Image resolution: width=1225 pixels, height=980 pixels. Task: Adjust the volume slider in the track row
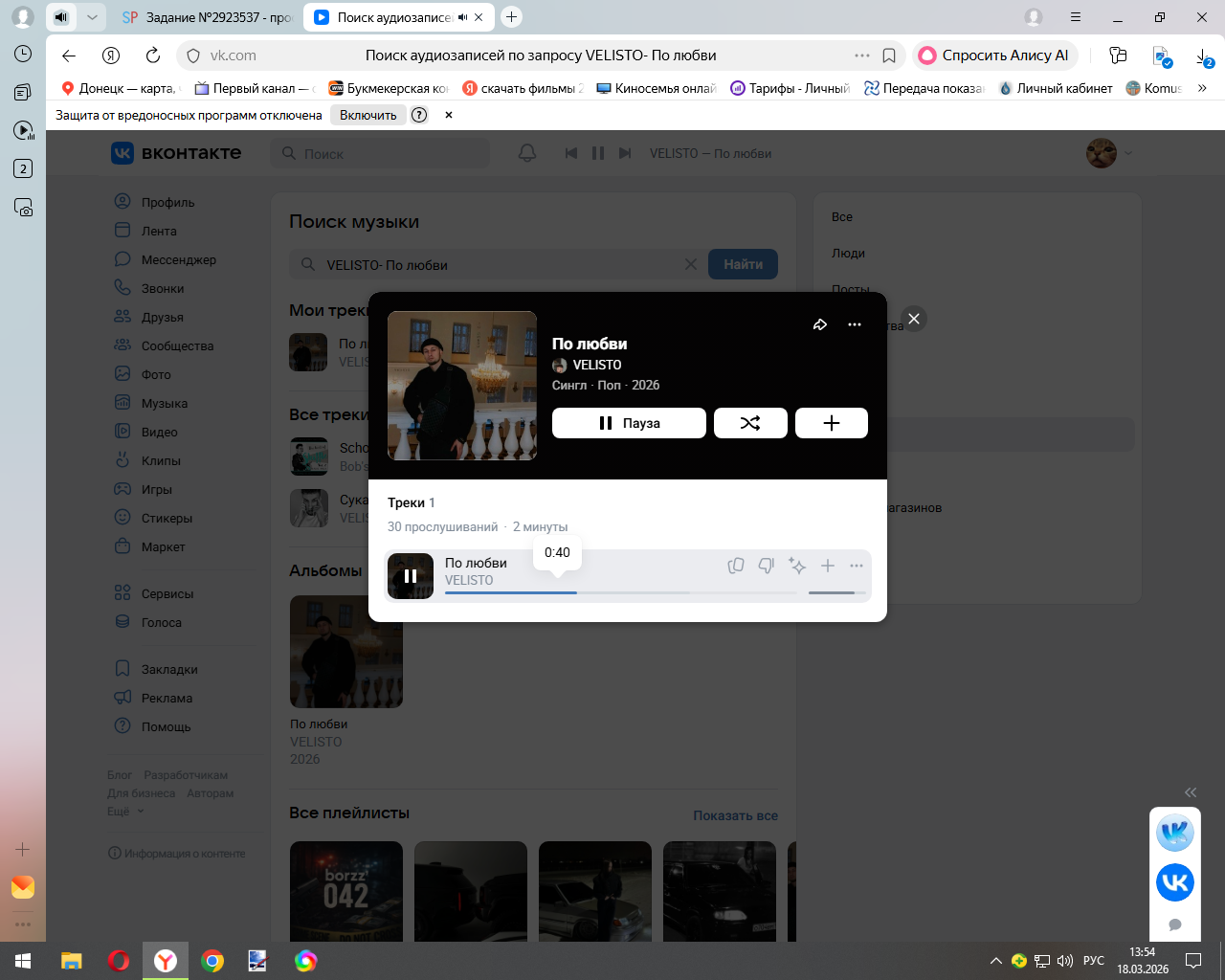[x=837, y=593]
